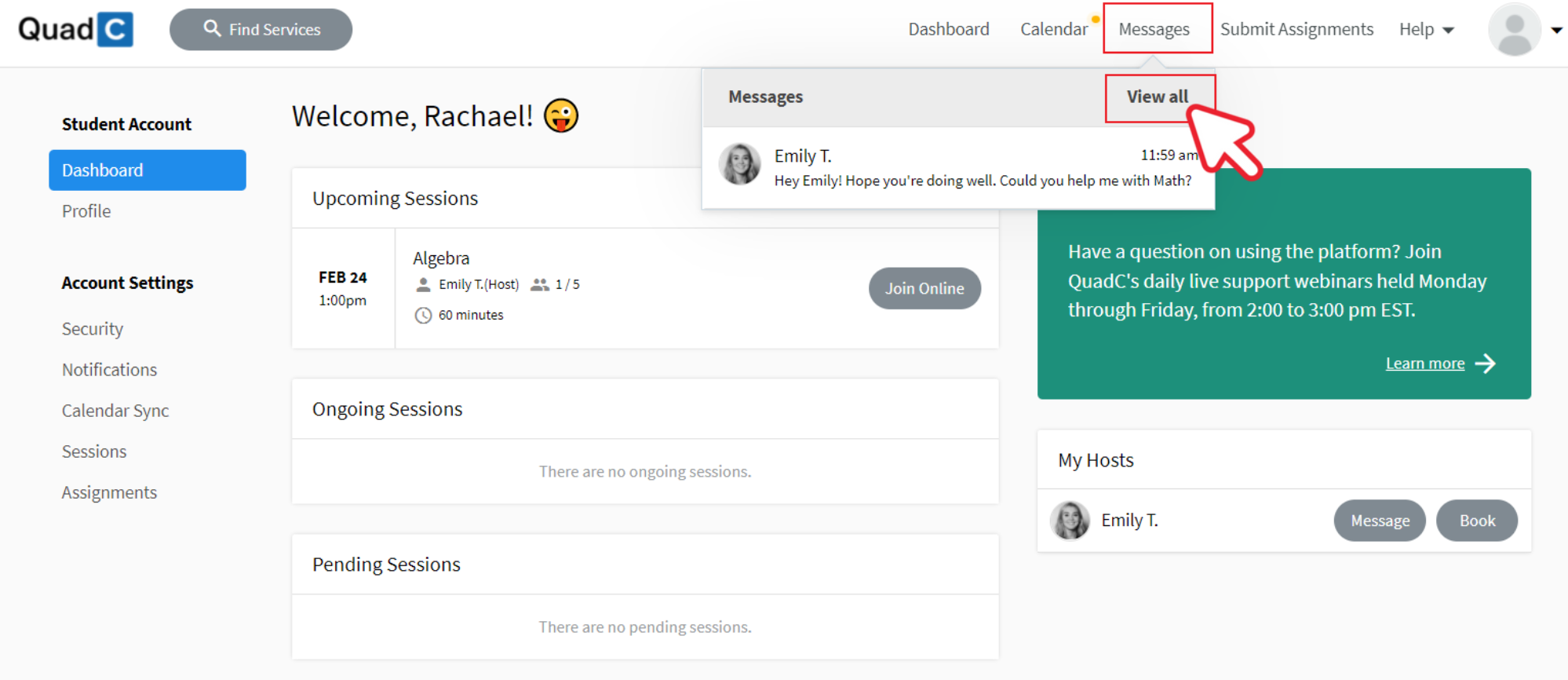Screen dimensions: 1568x680
Task: Click the user profile avatar icon
Action: pyautogui.click(x=1514, y=30)
